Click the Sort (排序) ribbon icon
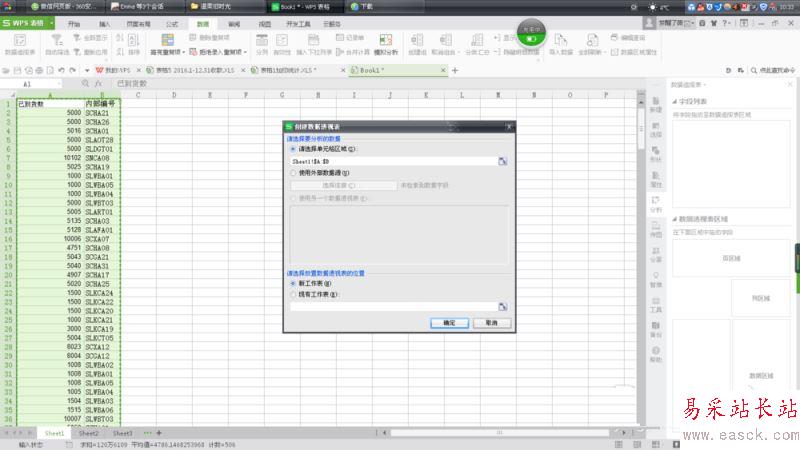 [133, 41]
